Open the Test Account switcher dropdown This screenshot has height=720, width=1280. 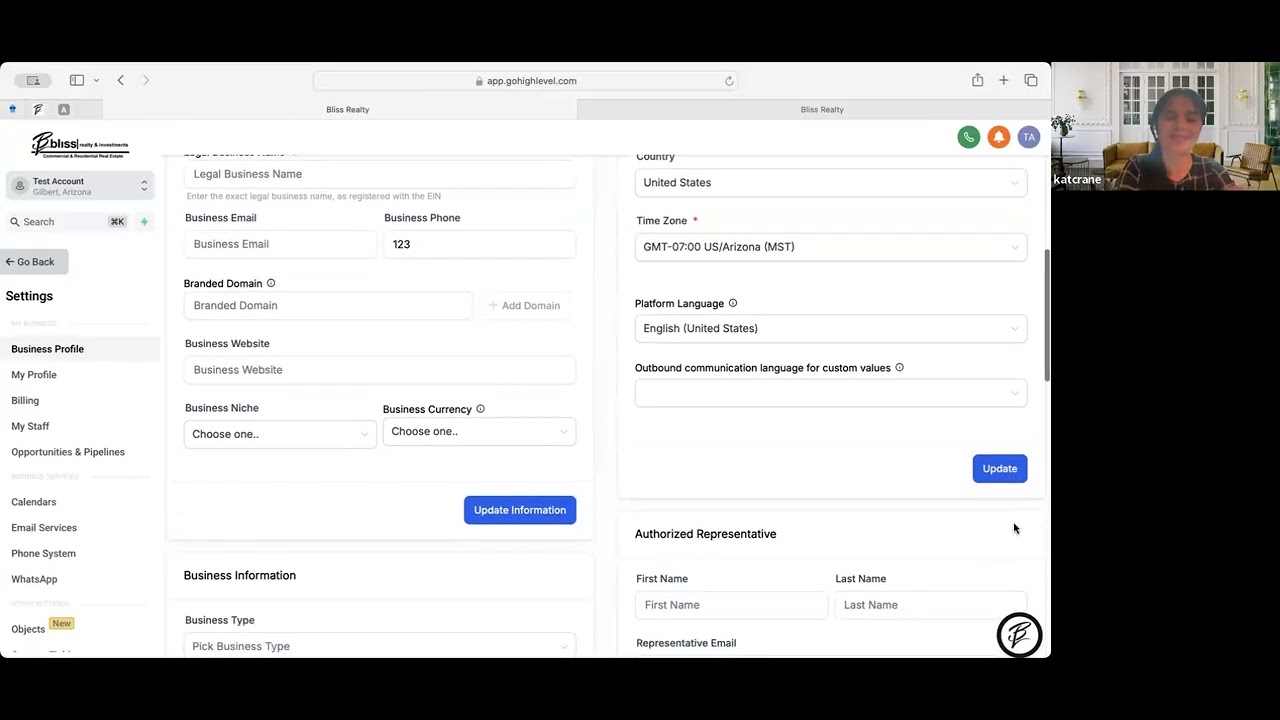point(80,186)
